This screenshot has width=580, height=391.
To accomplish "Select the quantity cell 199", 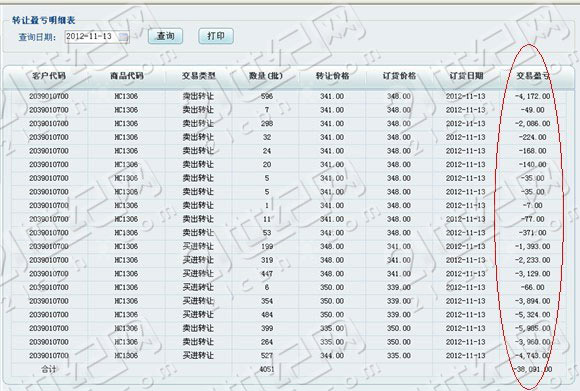I will click(267, 246).
